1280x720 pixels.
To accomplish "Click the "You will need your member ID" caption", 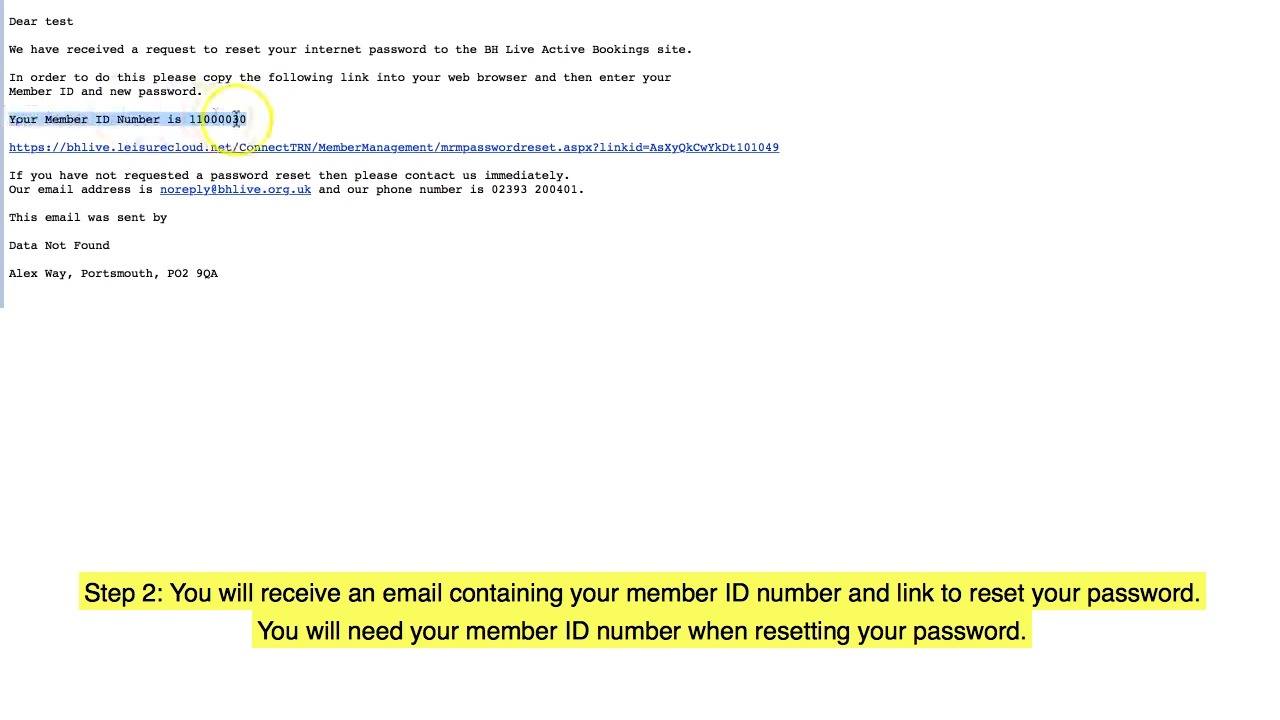I will pos(642,630).
